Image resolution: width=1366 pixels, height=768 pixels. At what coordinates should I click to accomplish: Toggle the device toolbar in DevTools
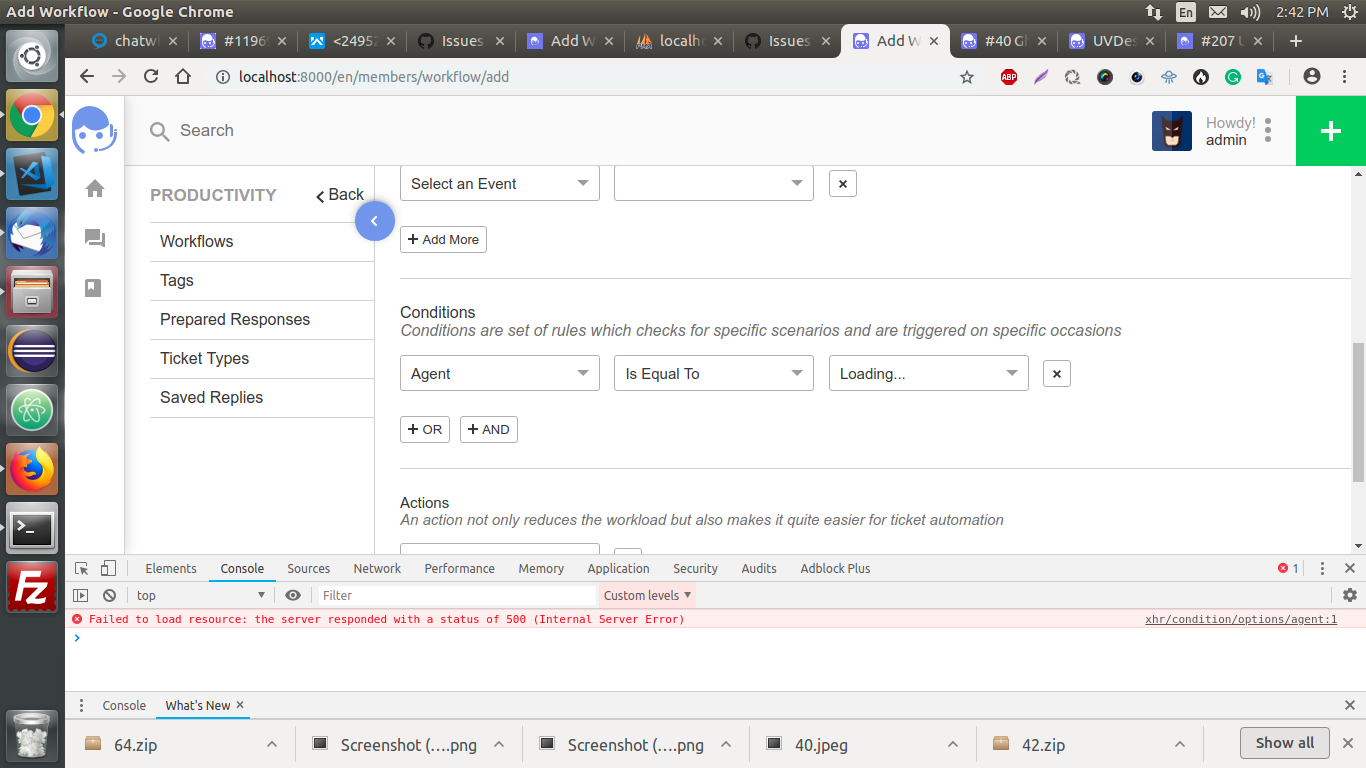109,567
